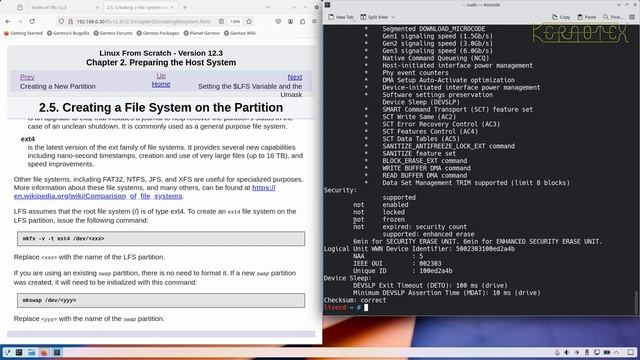This screenshot has width=640, height=360.
Task: Click show desktop button in taskbar
Action: point(631,352)
